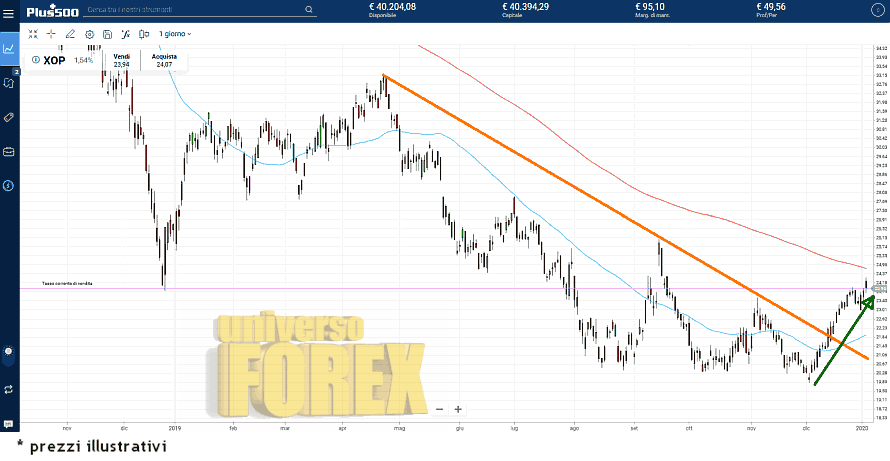Select the pencil drawing tool
This screenshot has width=890, height=461.
[x=70, y=34]
